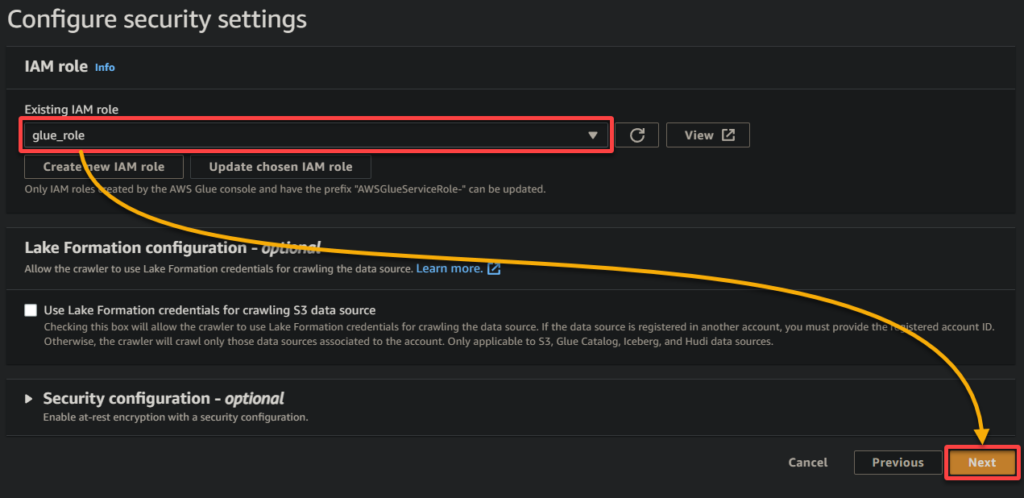Cancel the crawler configuration
The width and height of the screenshot is (1024, 498).
808,462
